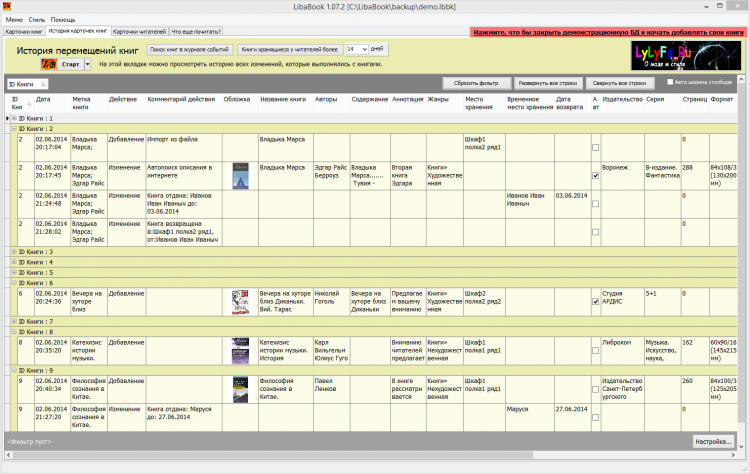Click the Старт button
This screenshot has height=474, width=750.
(71, 64)
